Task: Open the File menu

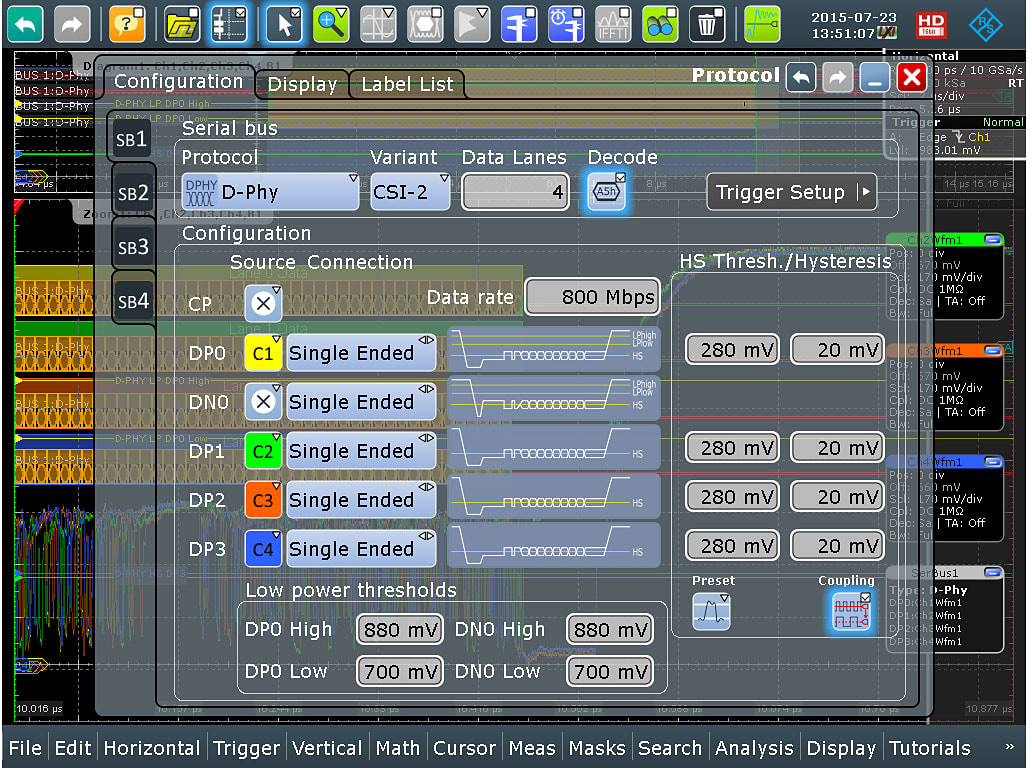Action: [25, 748]
